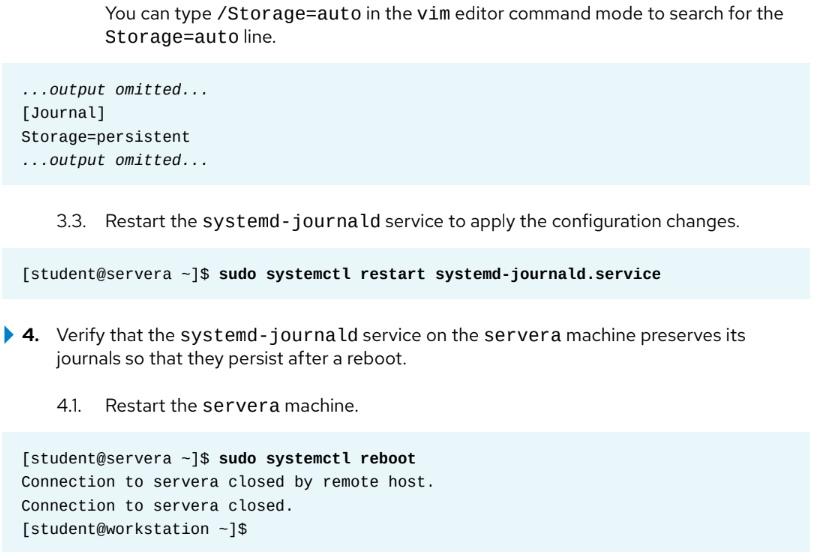Click the blue triangle marker beside step 4
This screenshot has width=824, height=552.
pos(8,335)
